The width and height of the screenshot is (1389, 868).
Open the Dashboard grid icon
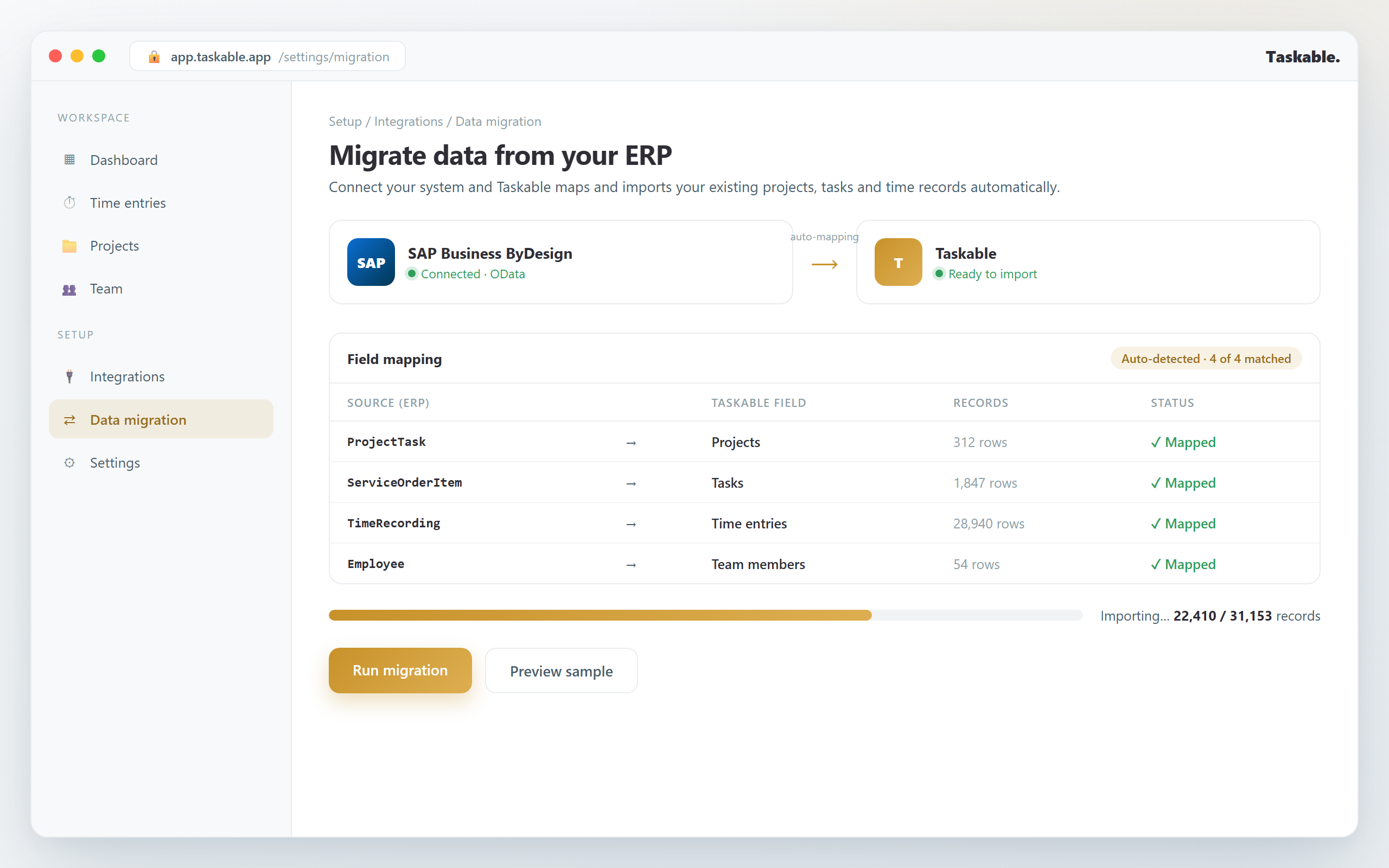[69, 159]
